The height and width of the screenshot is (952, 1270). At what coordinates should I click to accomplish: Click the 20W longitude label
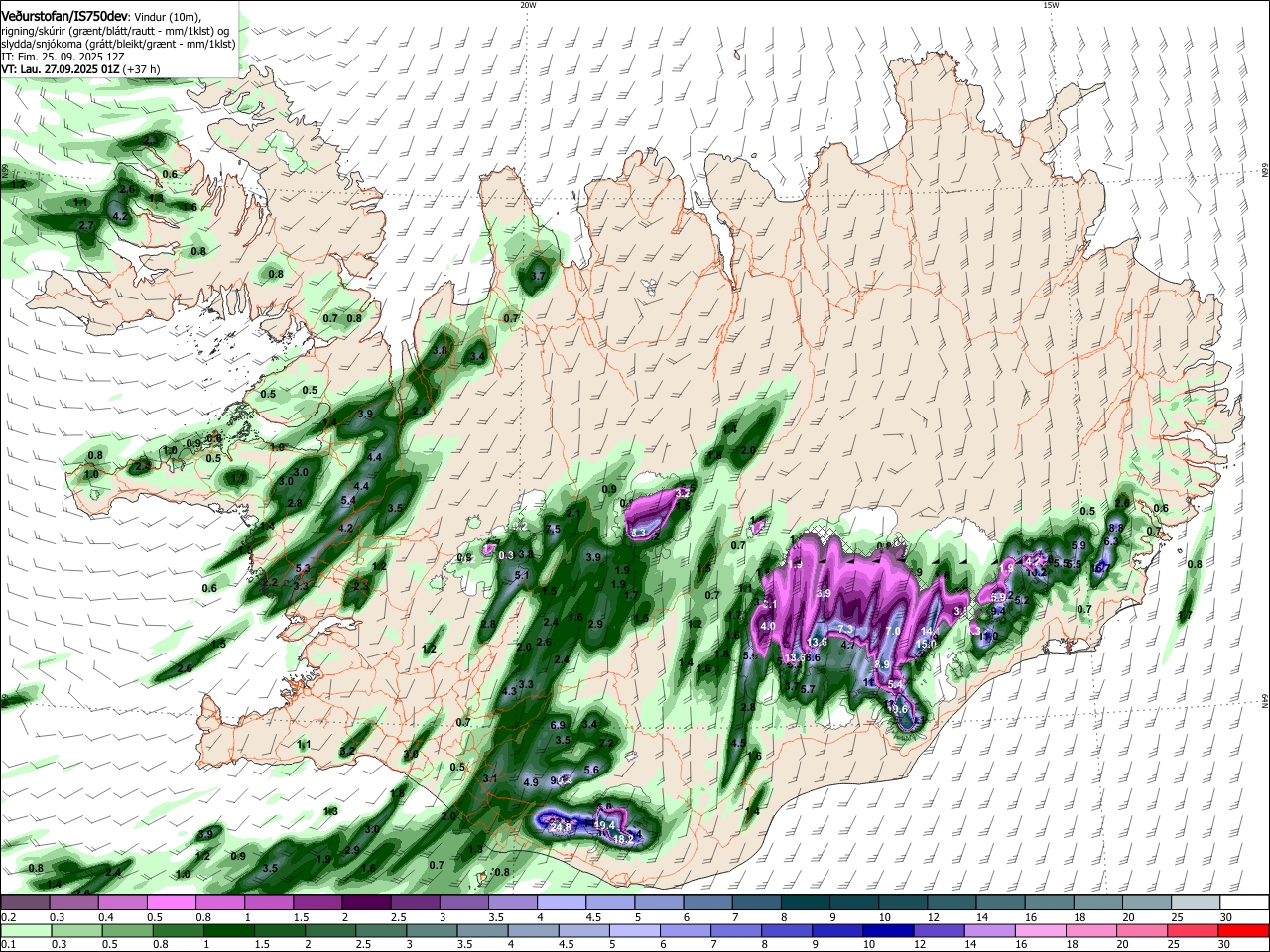[528, 5]
